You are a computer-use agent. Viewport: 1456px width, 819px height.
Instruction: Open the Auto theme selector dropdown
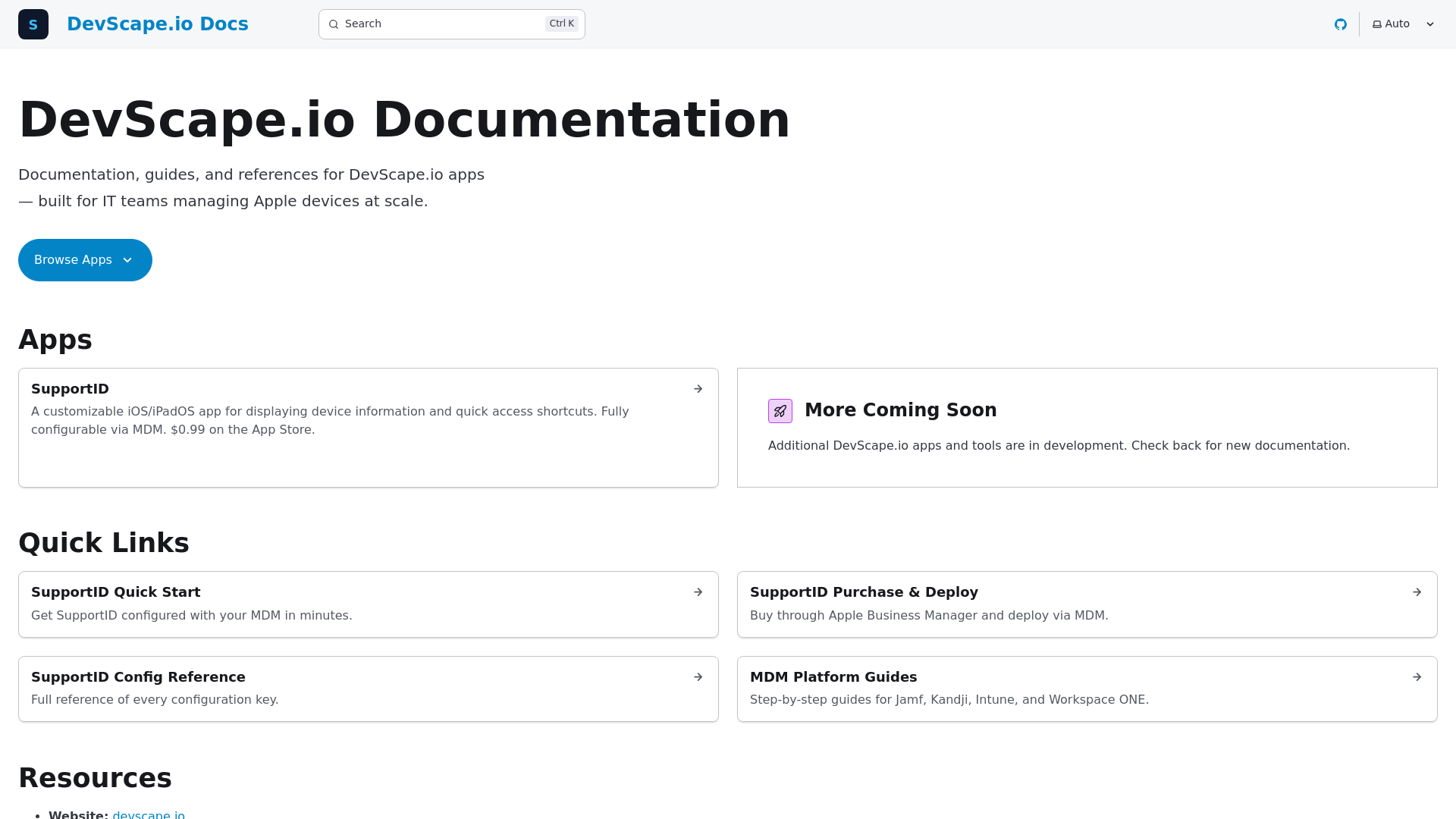coord(1404,24)
